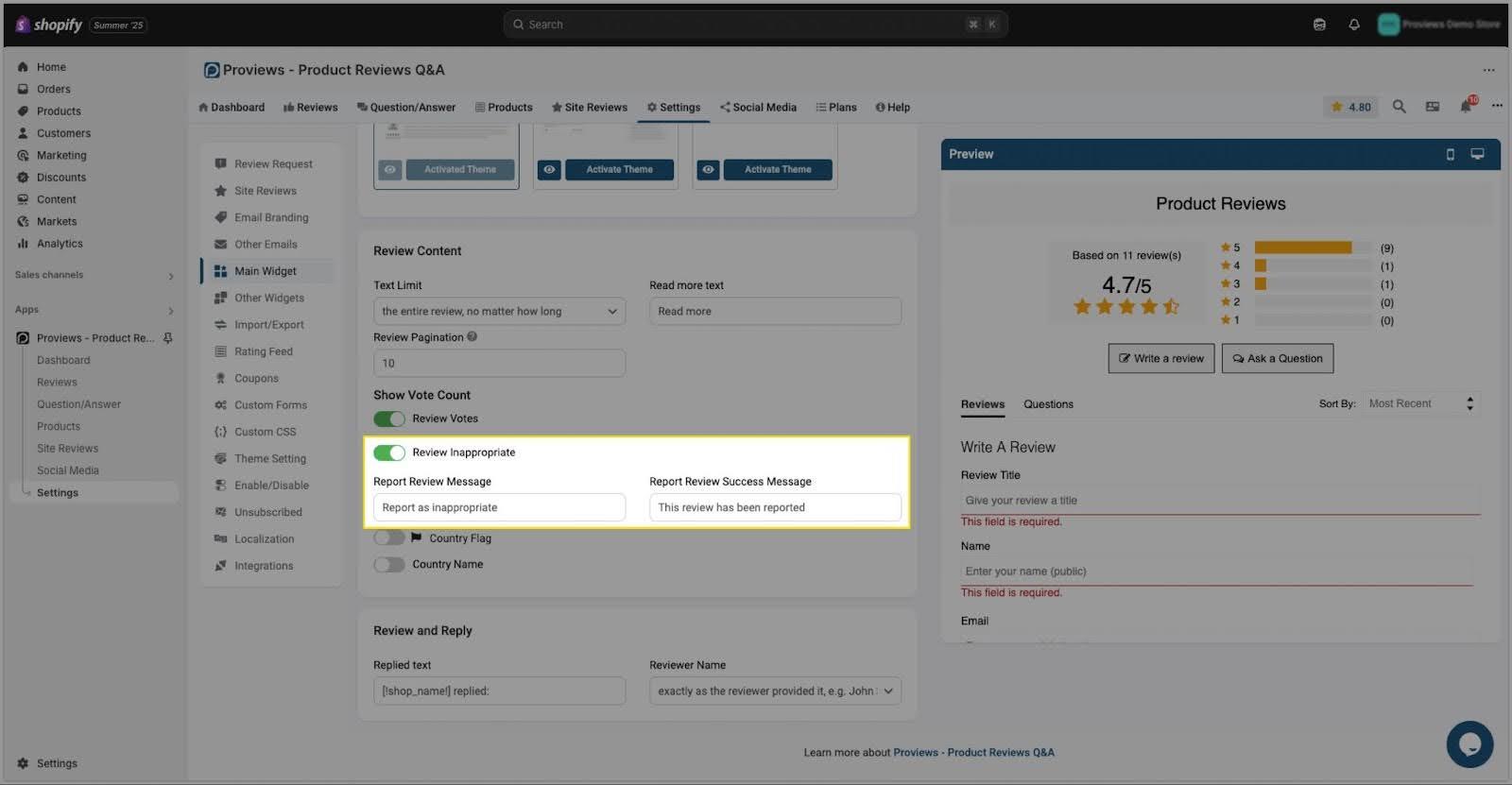Click the Report Review Message field
The height and width of the screenshot is (785, 1512).
[499, 508]
